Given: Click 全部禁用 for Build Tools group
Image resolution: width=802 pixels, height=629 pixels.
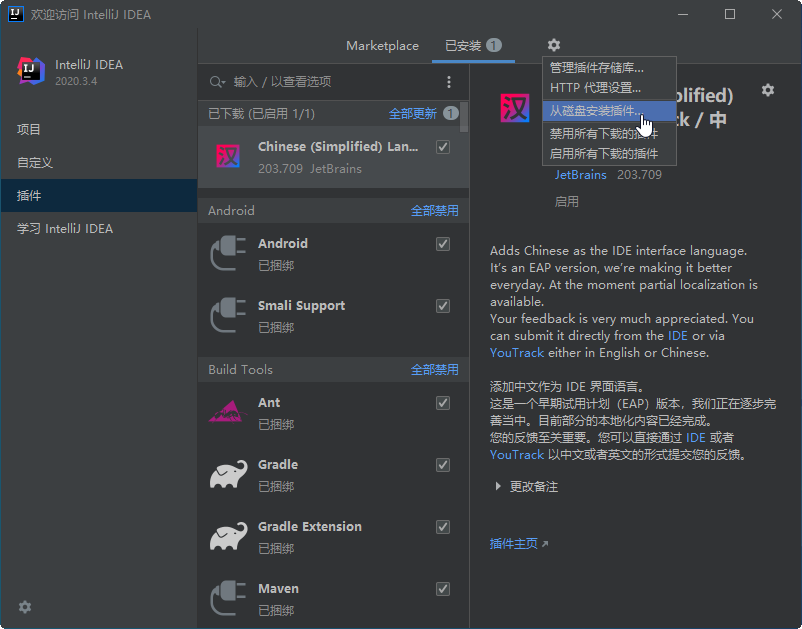Looking at the screenshot, I should (x=434, y=370).
